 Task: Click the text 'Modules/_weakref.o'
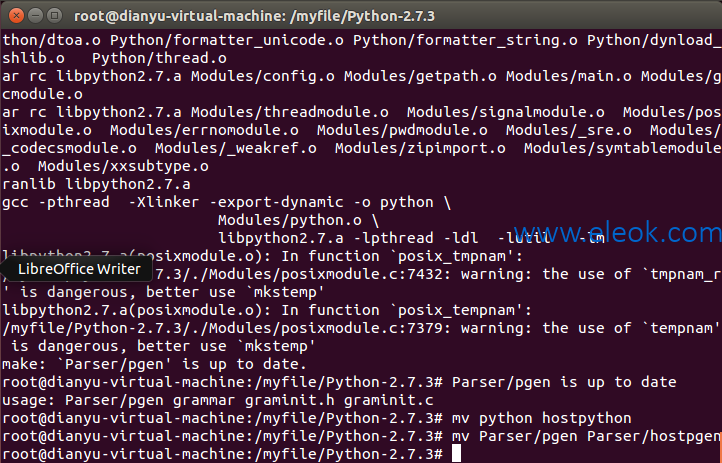(x=236, y=148)
